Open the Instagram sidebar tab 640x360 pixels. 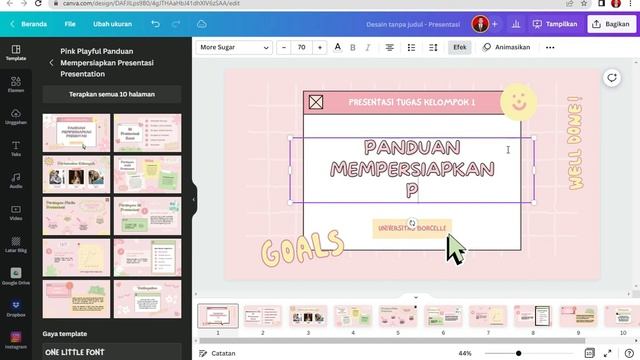tap(16, 340)
